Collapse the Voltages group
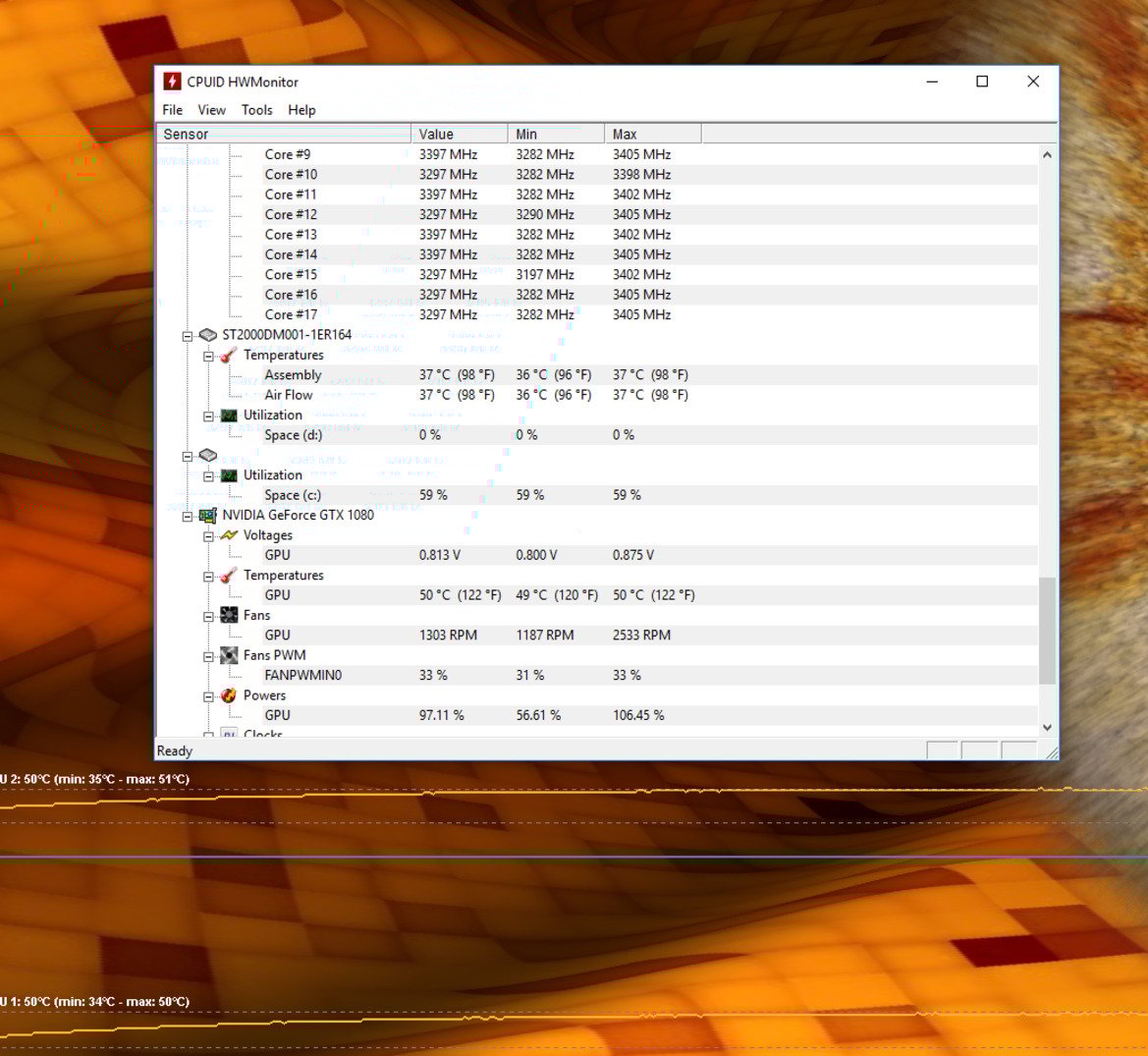The width and height of the screenshot is (1148, 1056). tap(208, 536)
